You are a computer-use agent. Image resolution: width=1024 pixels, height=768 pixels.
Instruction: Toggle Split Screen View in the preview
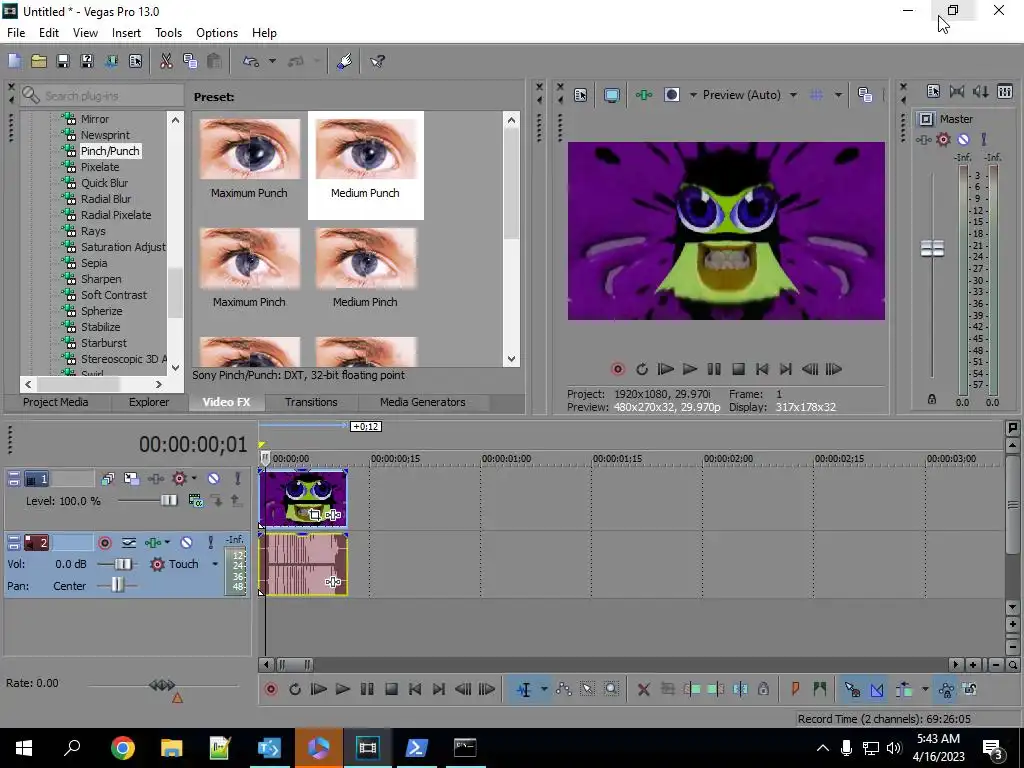(672, 95)
